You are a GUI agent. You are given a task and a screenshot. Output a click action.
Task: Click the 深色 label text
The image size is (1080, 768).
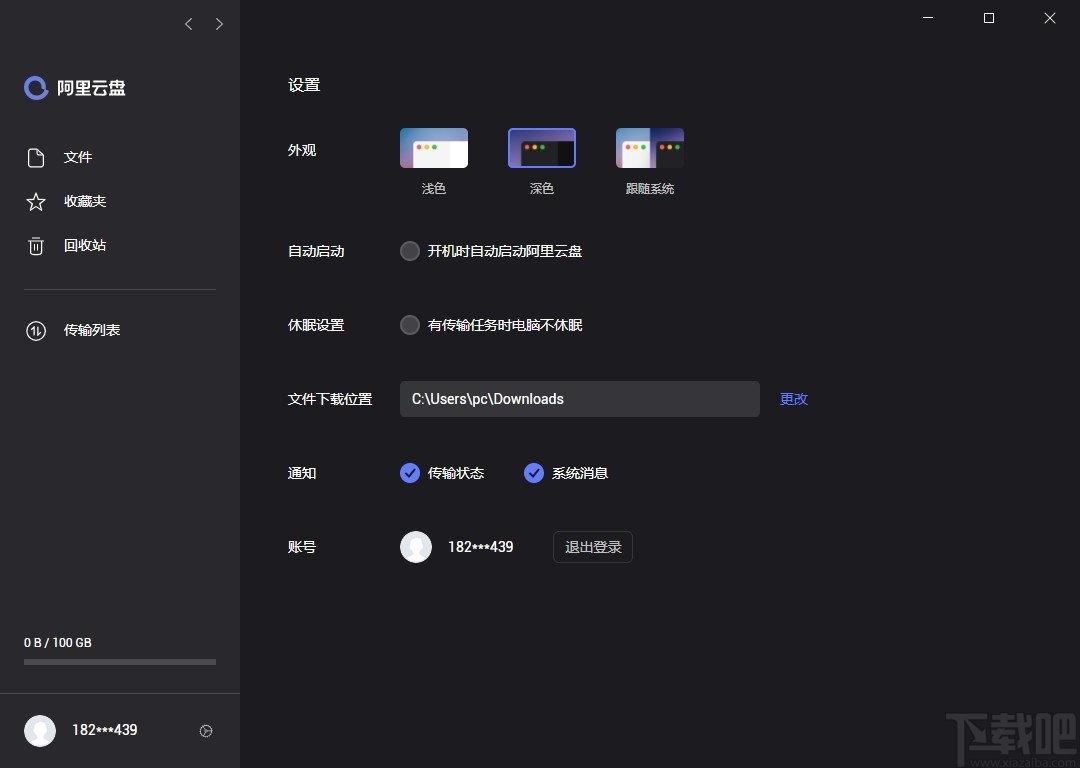542,189
